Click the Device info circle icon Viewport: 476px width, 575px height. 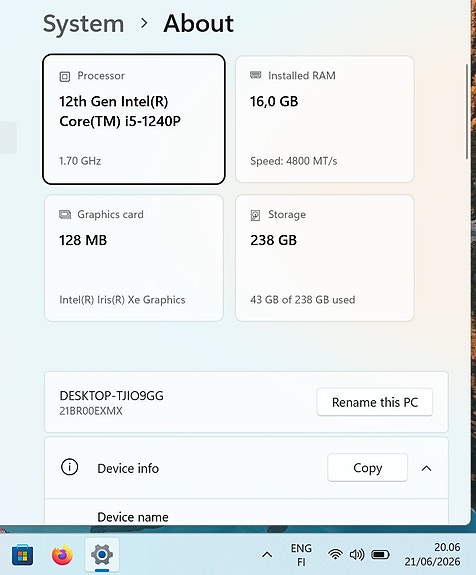69,467
